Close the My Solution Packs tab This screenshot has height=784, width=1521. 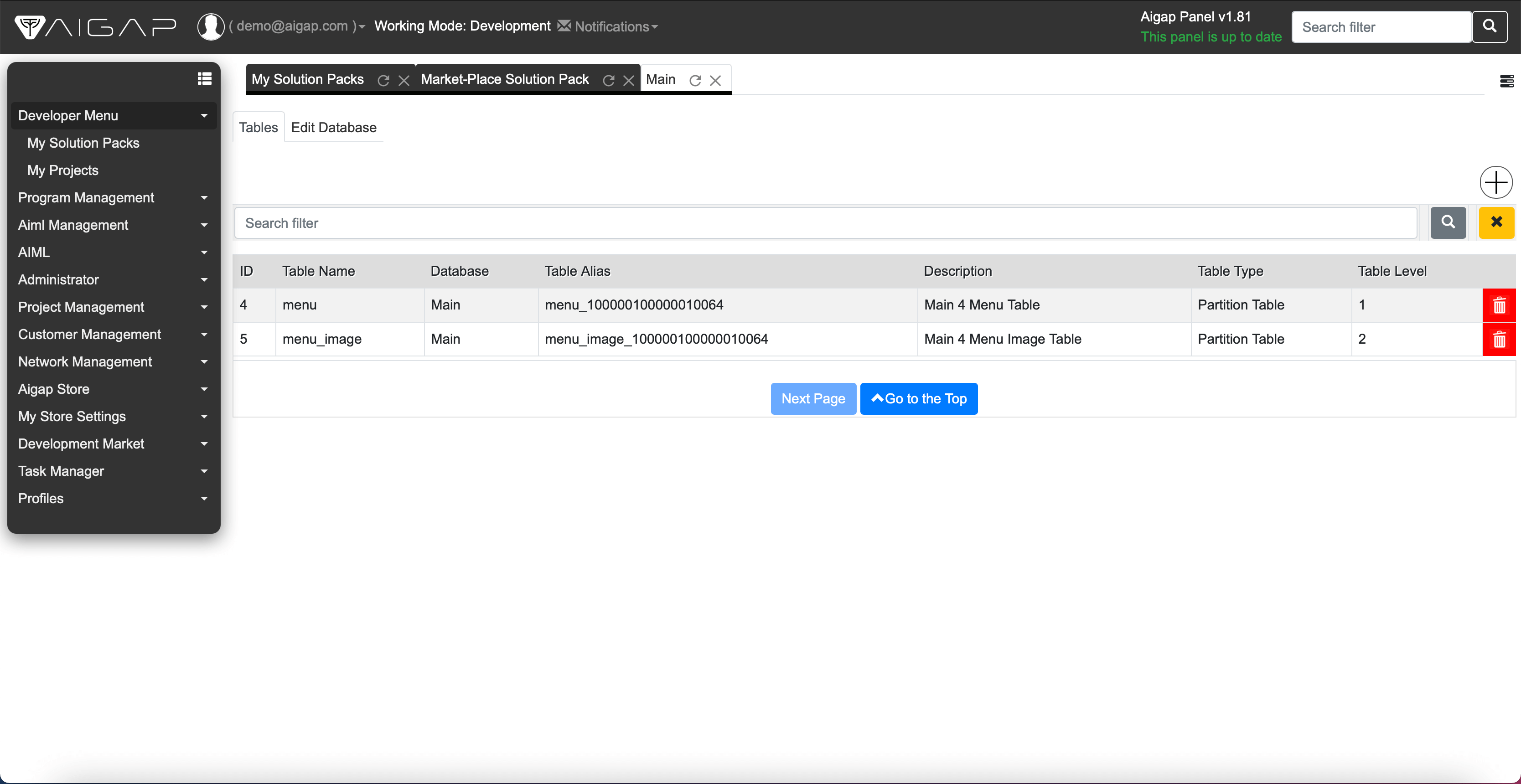pyautogui.click(x=404, y=80)
